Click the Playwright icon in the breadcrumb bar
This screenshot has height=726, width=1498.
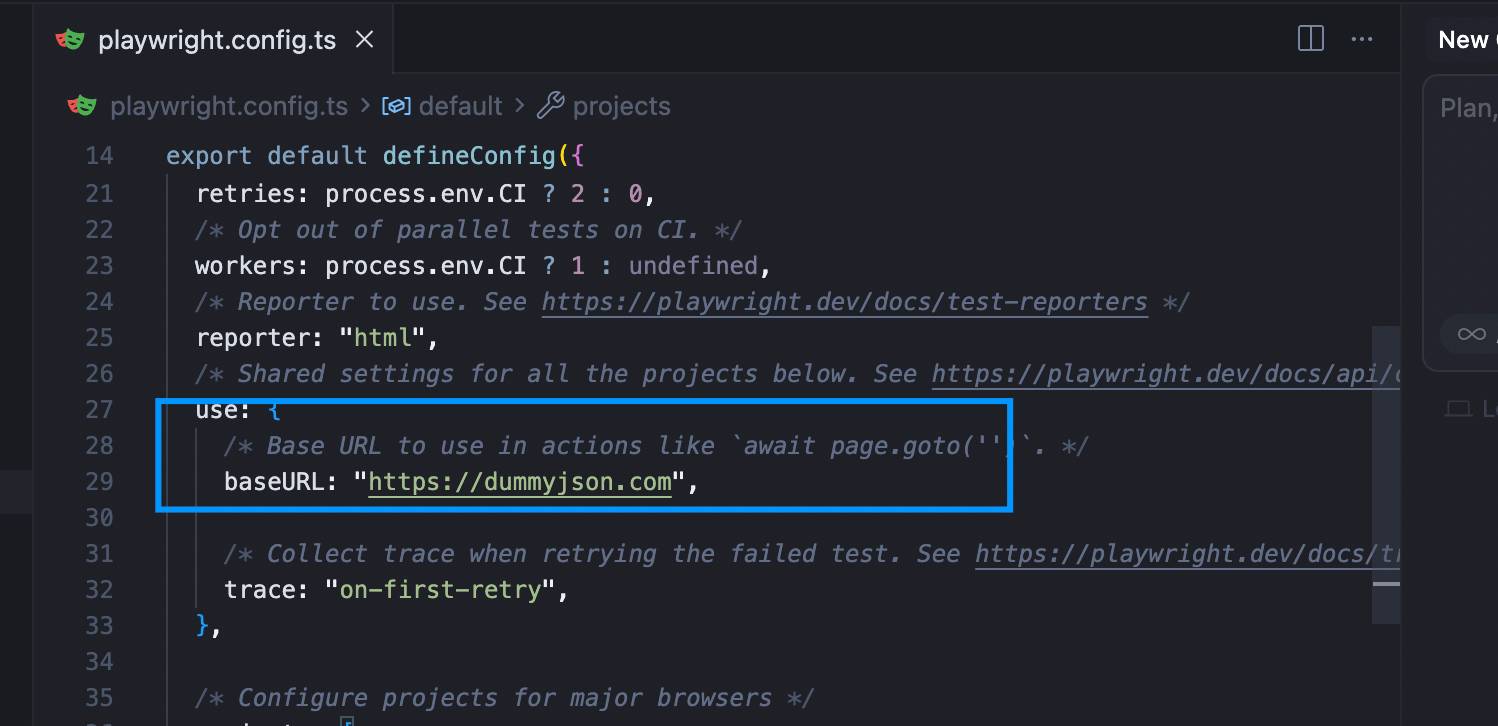(x=82, y=105)
